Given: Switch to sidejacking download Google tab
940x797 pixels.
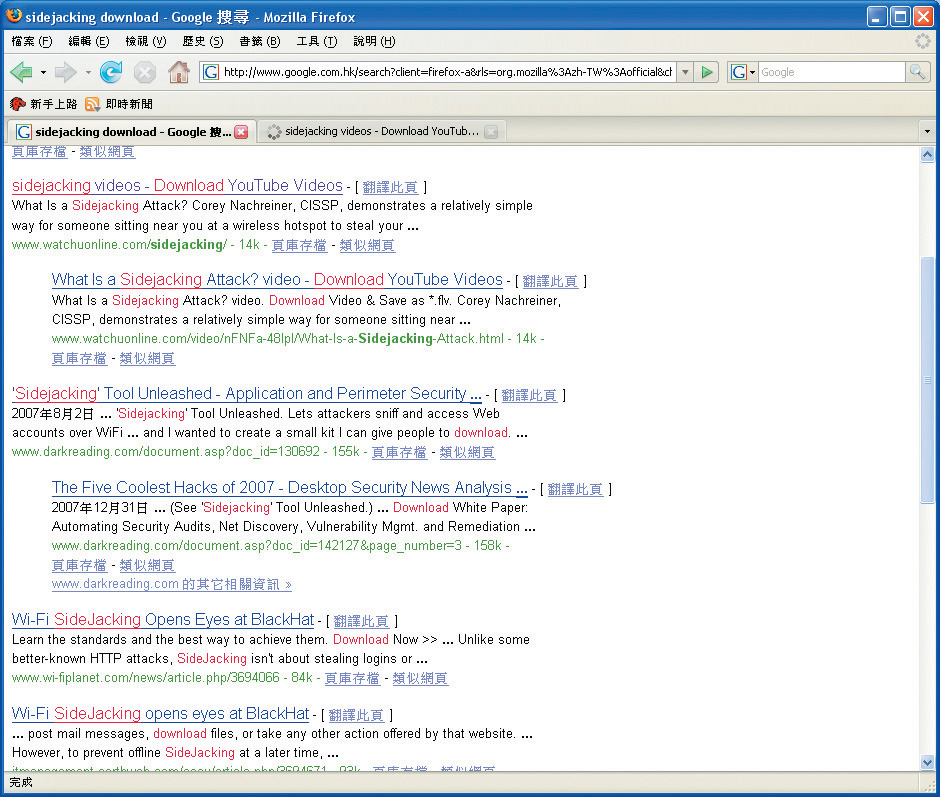Looking at the screenshot, I should click(132, 131).
